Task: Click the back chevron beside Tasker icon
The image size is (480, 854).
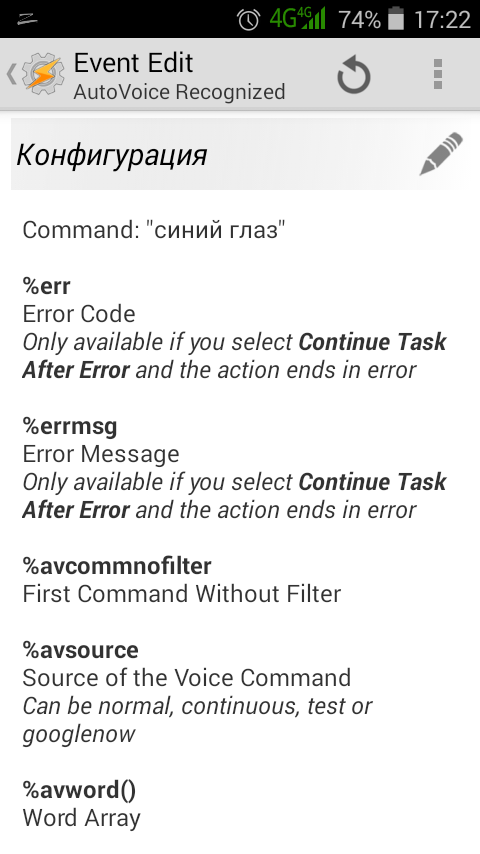Action: 11,74
